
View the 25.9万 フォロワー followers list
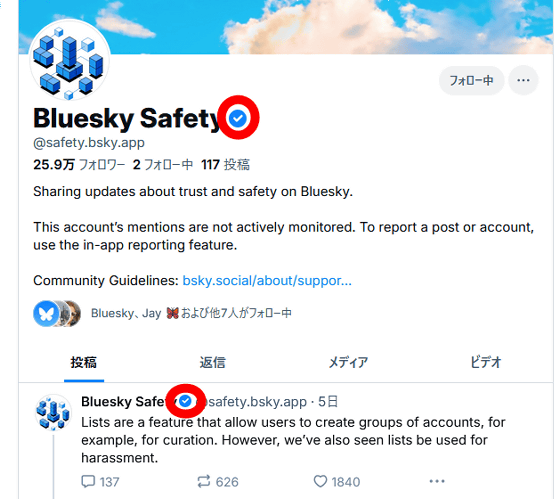tap(79, 165)
